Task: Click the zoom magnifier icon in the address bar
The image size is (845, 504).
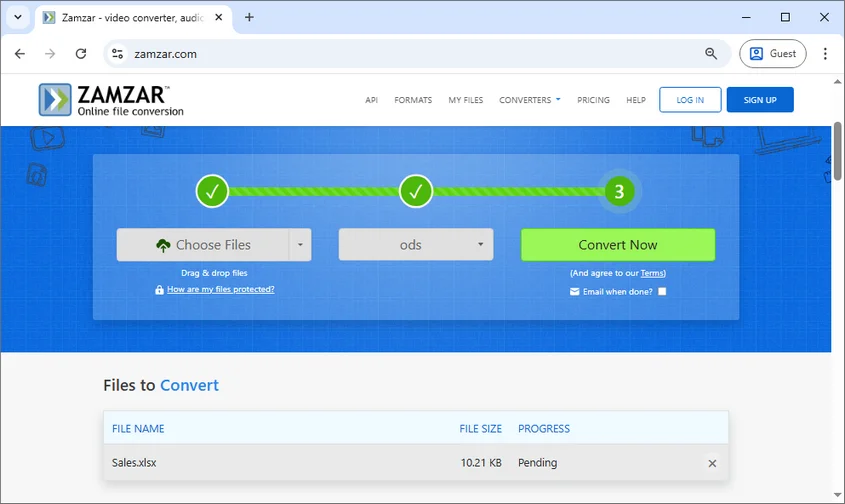Action: pyautogui.click(x=711, y=54)
